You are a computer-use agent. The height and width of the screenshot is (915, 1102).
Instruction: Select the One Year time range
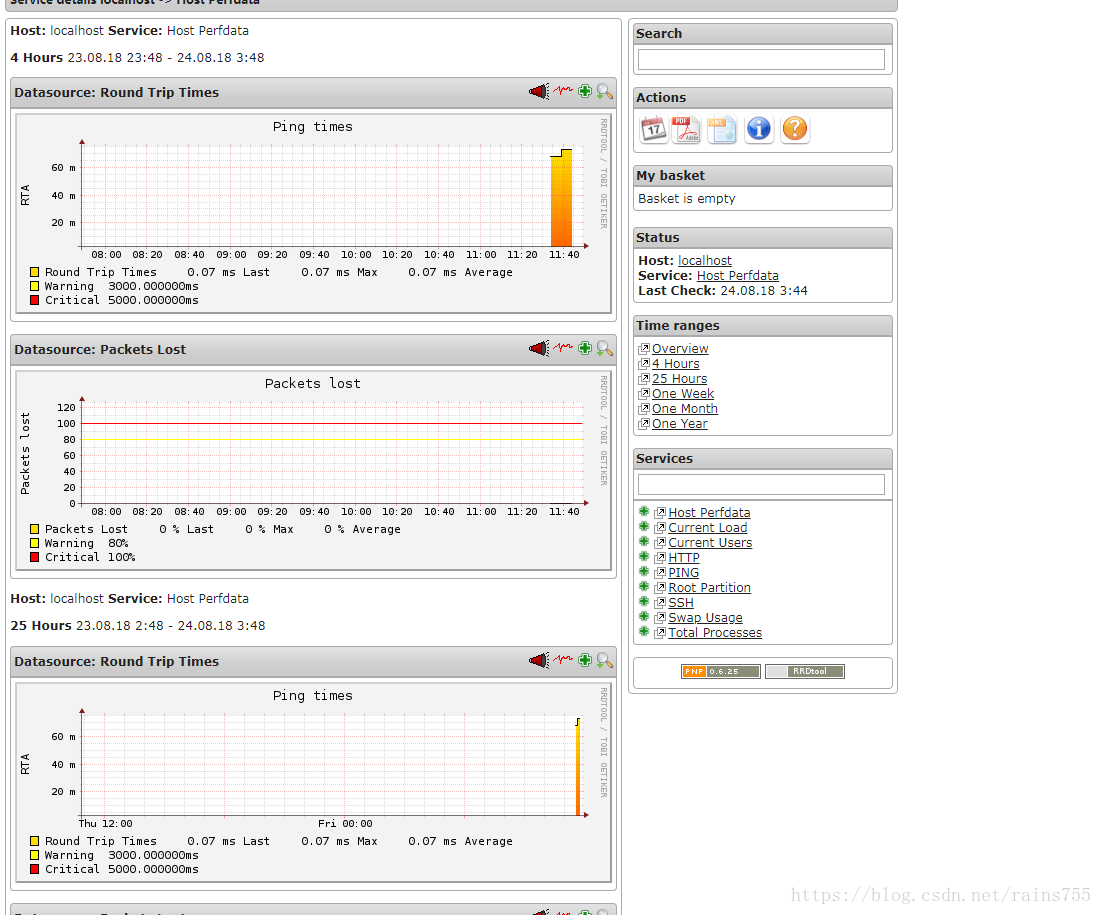tap(679, 424)
